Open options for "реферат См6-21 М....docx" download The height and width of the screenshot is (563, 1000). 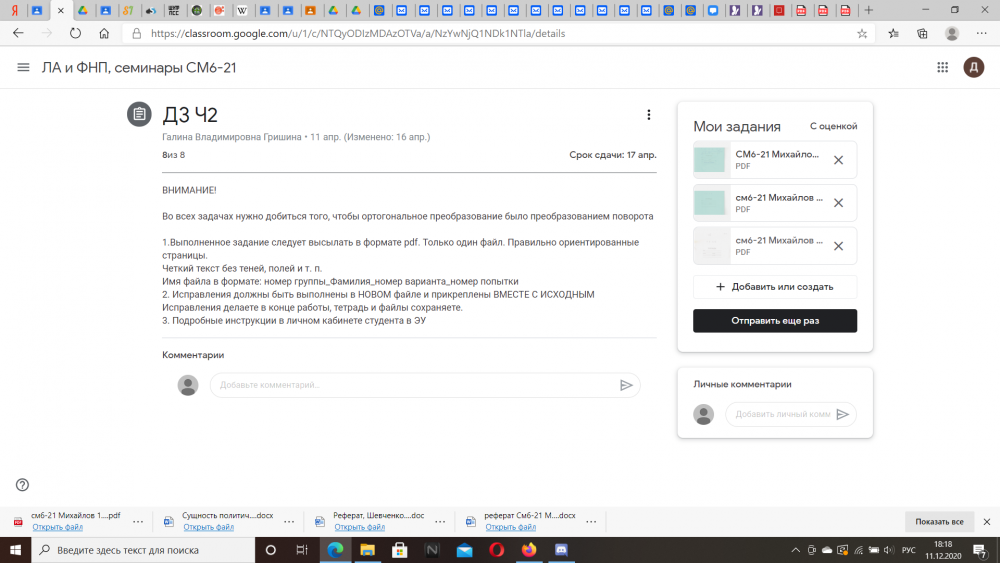tap(591, 522)
